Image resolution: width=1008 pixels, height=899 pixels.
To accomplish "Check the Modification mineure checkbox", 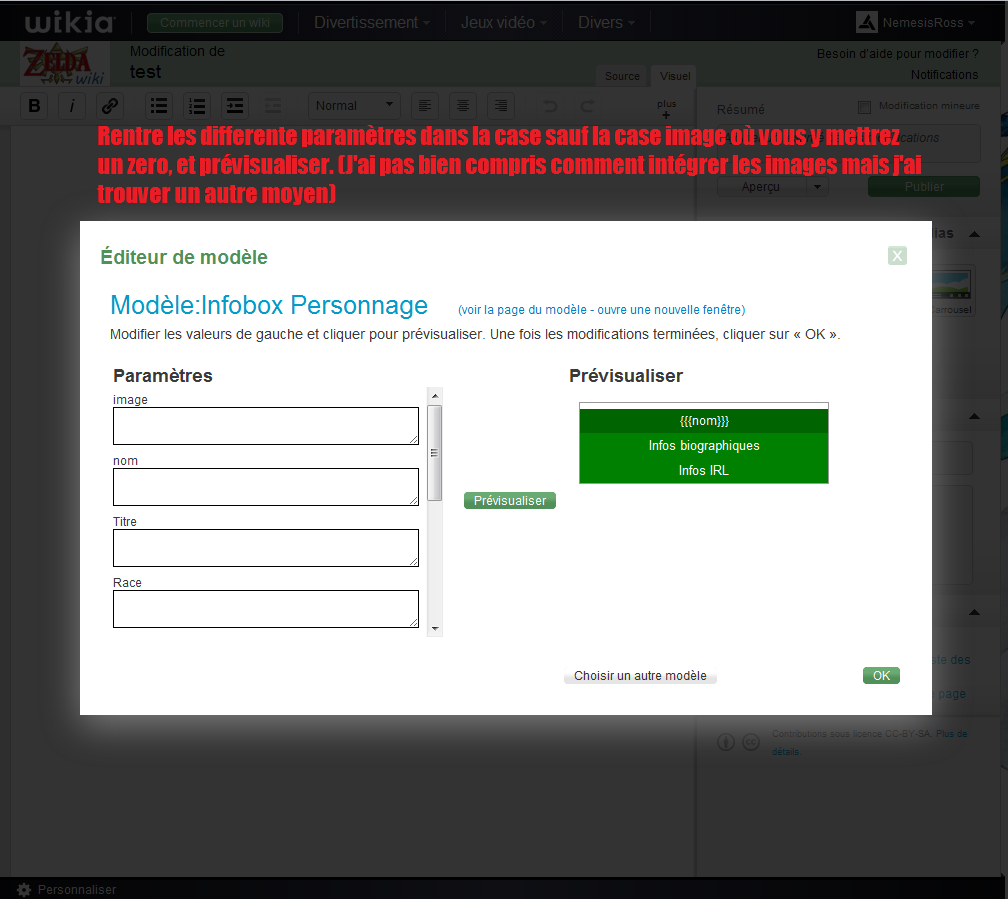I will click(865, 107).
